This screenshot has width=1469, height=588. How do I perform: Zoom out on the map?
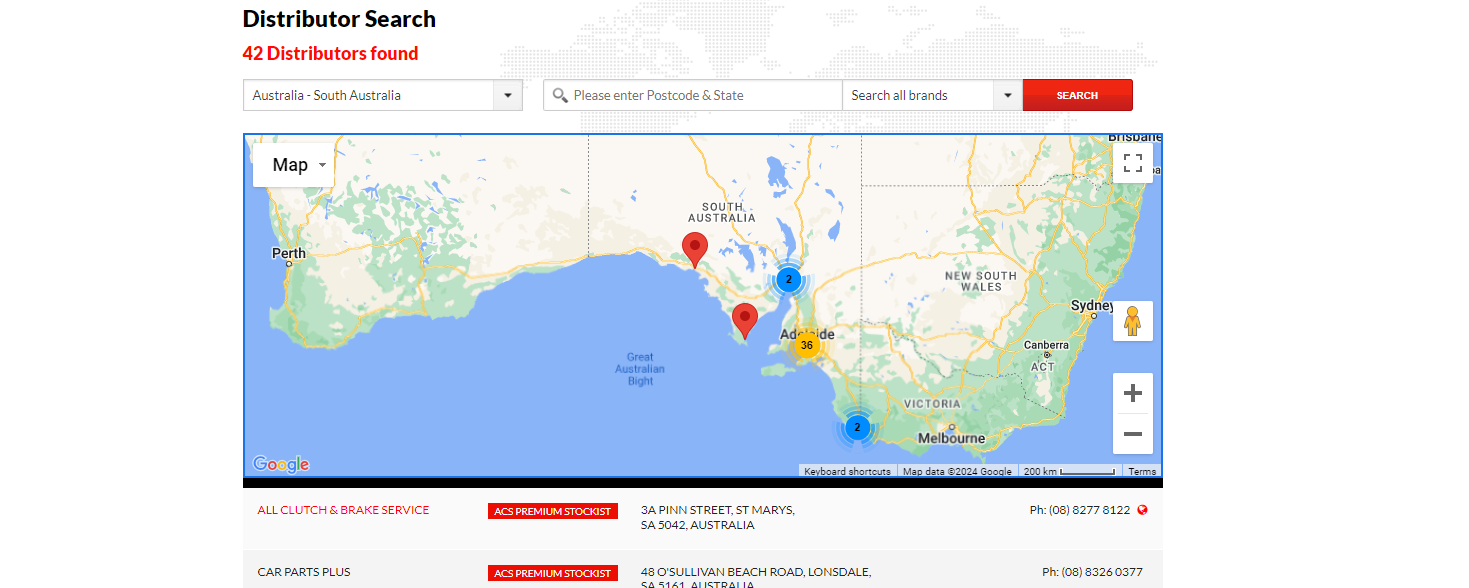[1133, 434]
